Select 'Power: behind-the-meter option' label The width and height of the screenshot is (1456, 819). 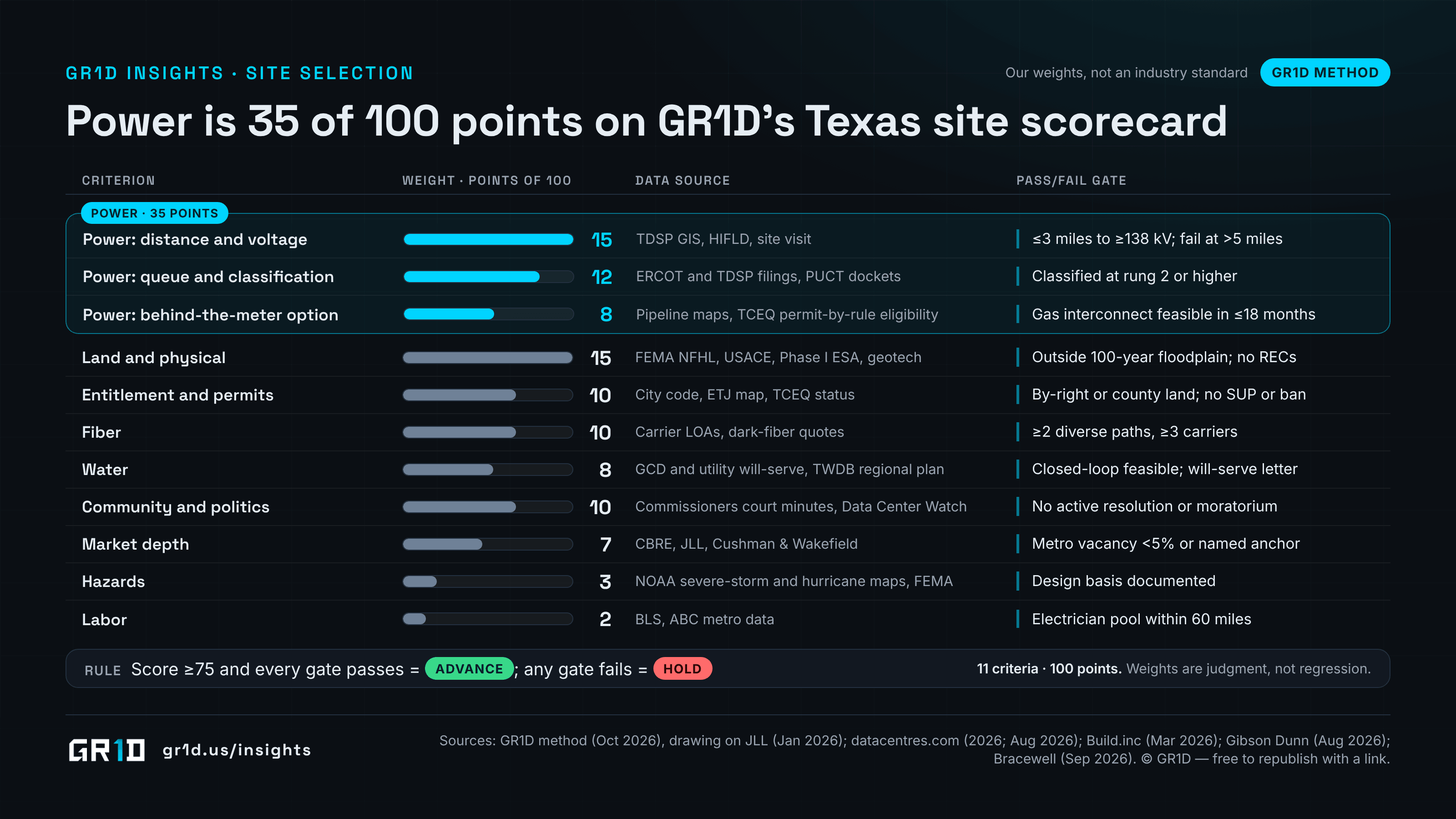point(210,315)
